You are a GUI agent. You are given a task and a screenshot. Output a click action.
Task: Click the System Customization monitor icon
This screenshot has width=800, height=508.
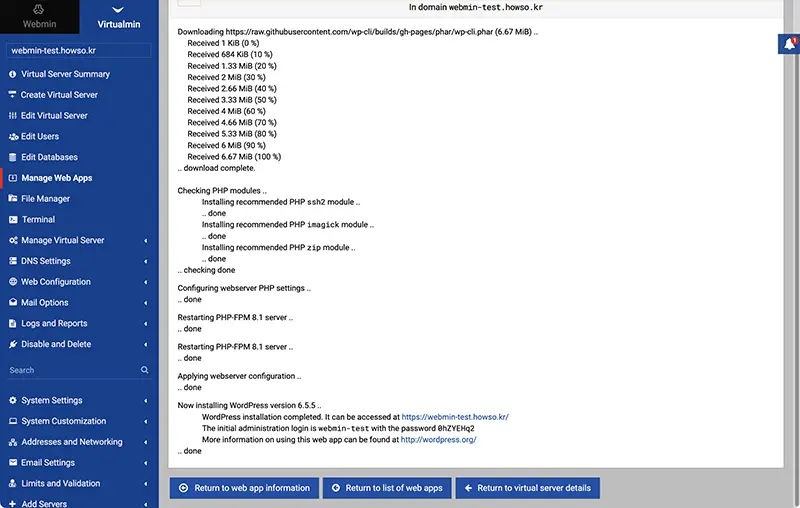point(13,421)
